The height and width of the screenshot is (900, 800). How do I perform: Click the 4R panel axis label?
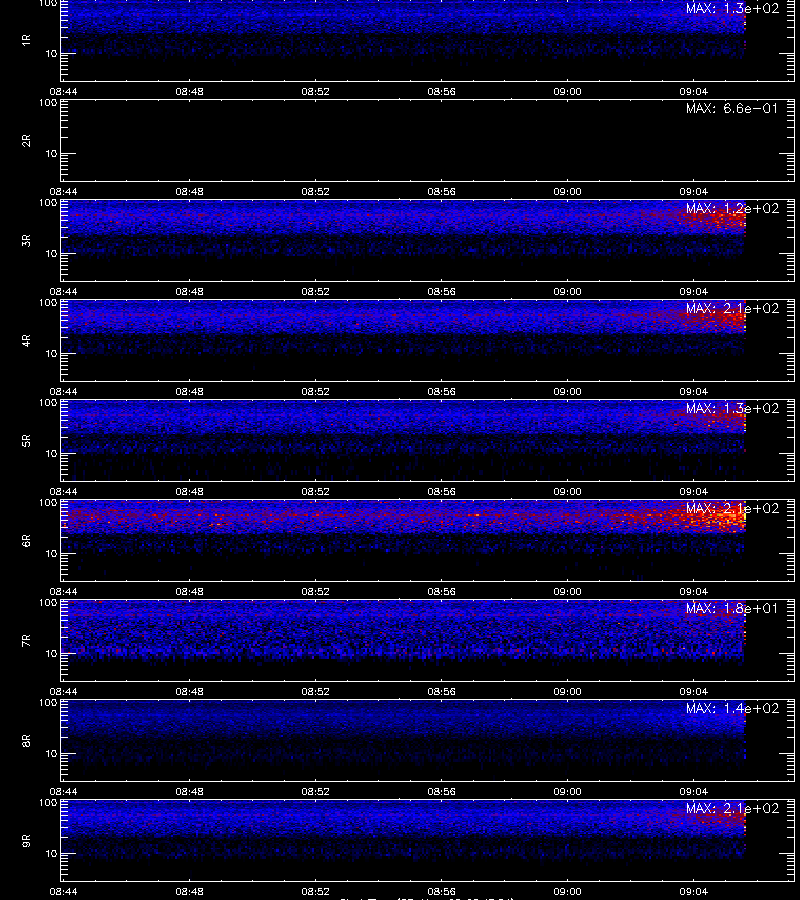tap(26, 340)
